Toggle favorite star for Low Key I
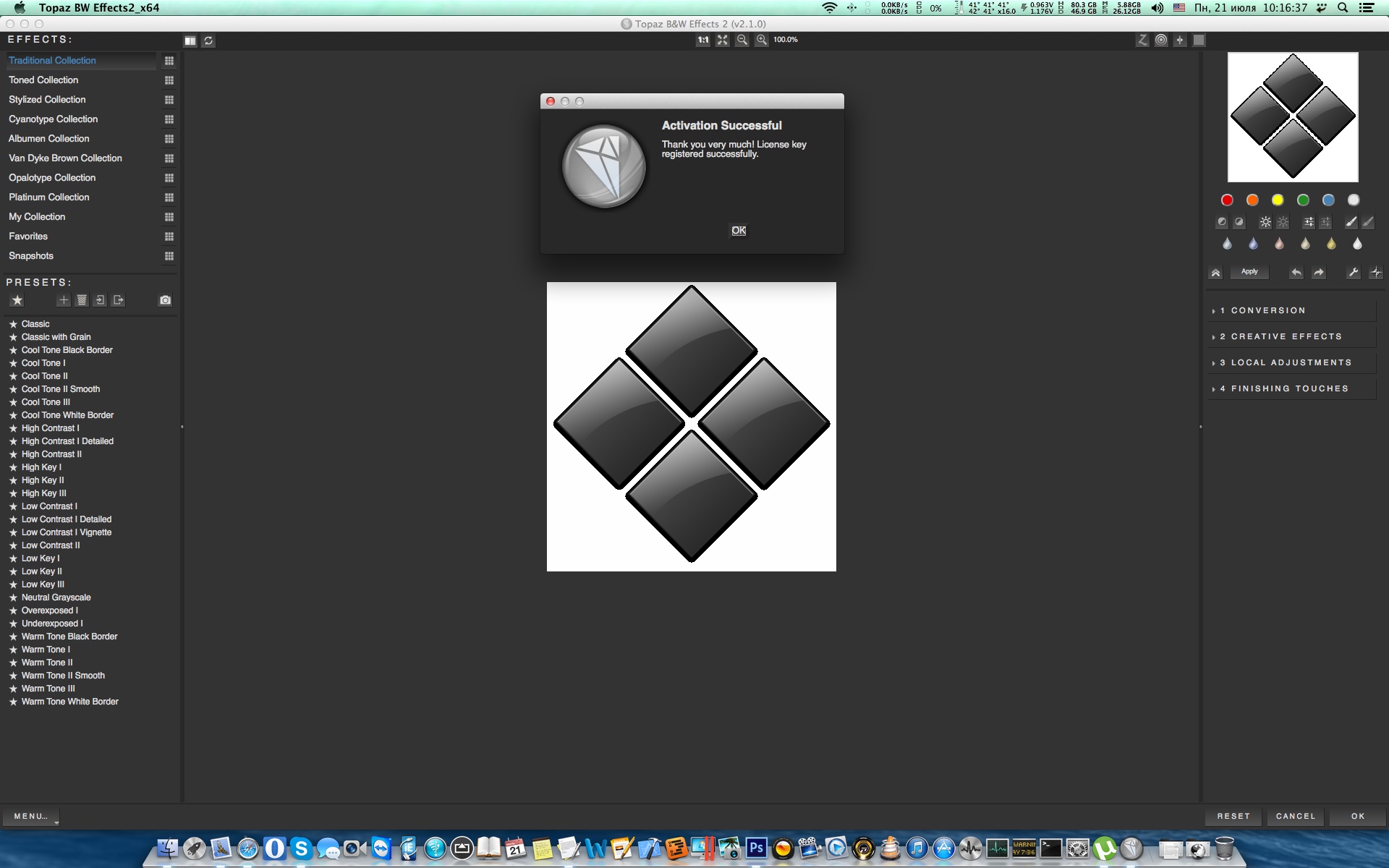Screen dimensions: 1389x868 (13, 558)
